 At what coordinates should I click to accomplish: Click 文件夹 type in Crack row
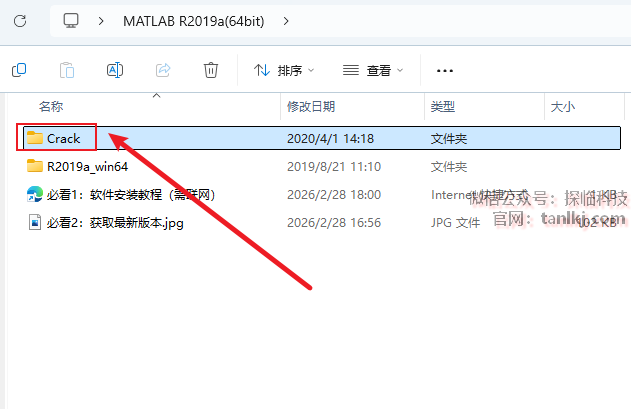[449, 138]
